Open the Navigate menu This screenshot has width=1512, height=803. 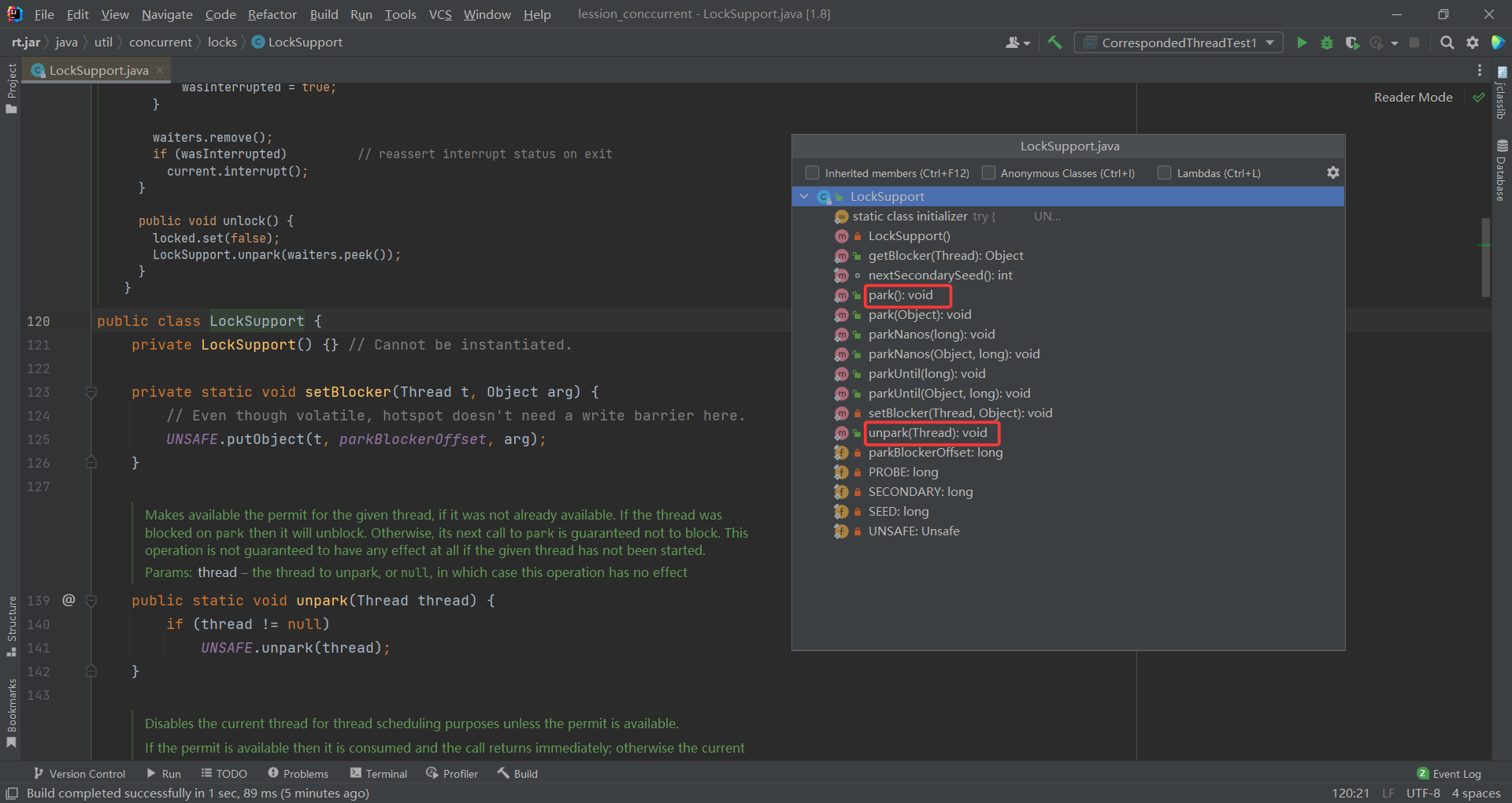(167, 14)
